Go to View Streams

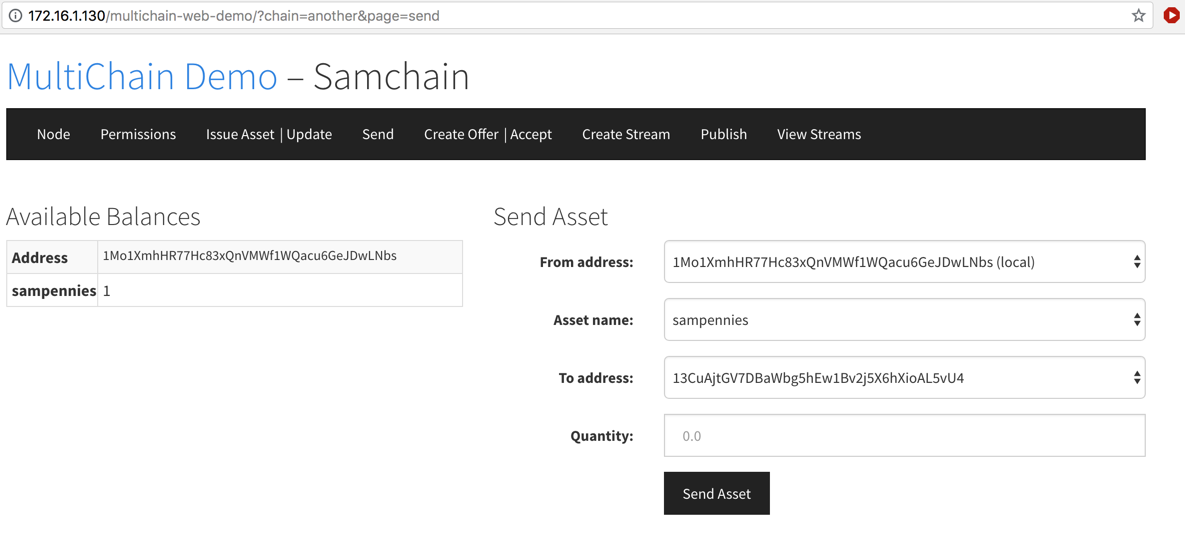click(x=819, y=134)
